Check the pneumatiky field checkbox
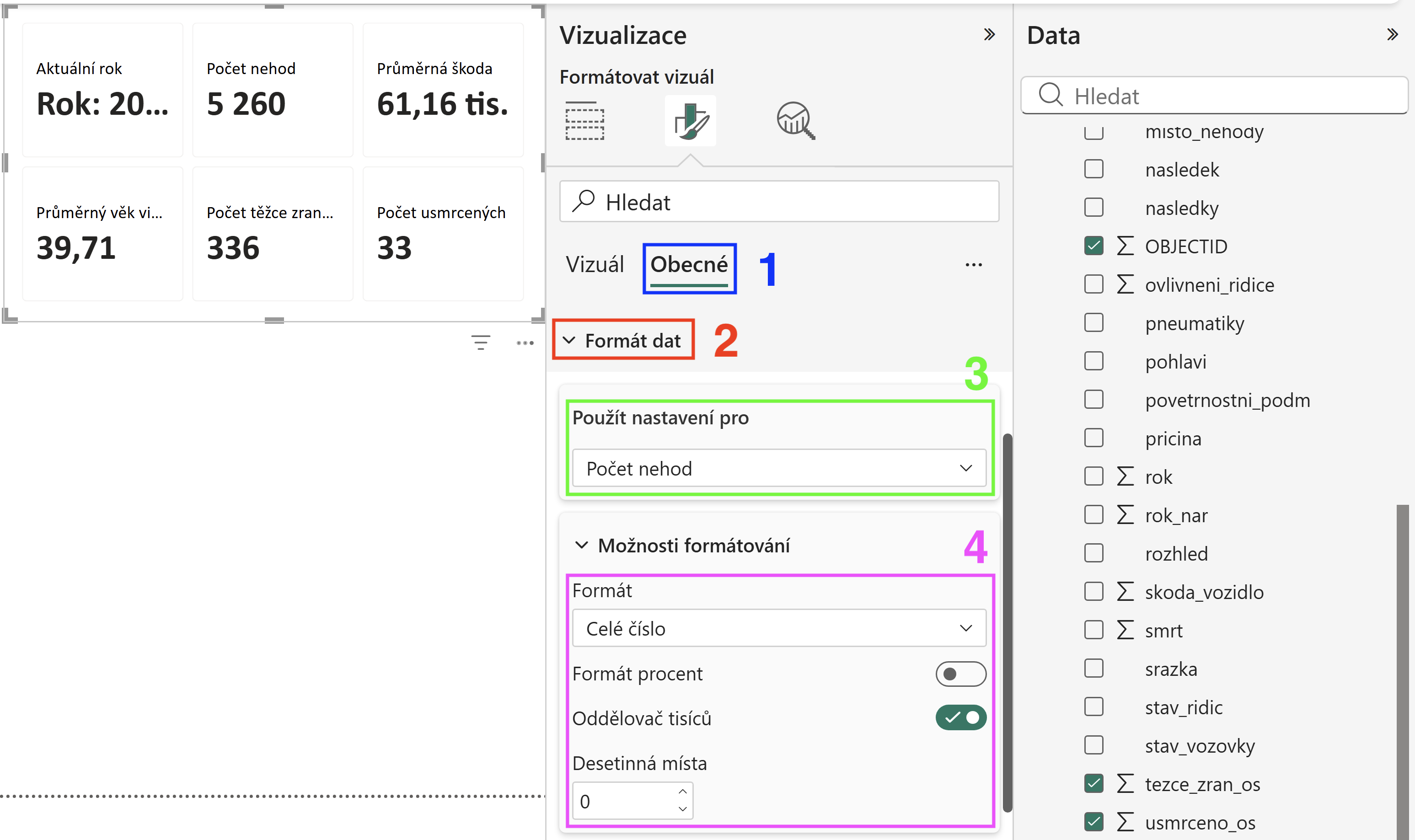The height and width of the screenshot is (840, 1415). coord(1093,323)
